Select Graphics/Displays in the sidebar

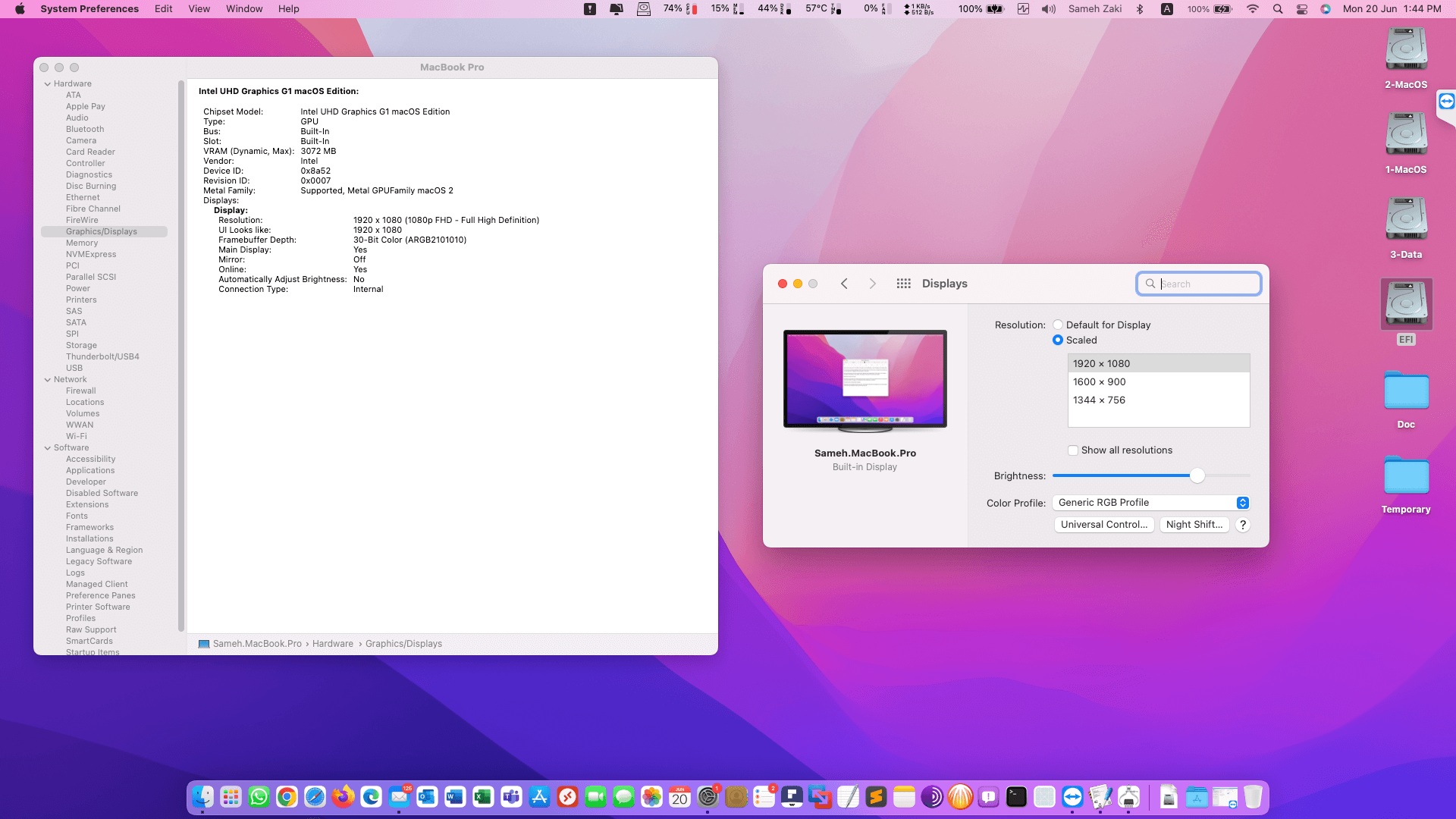point(104,232)
